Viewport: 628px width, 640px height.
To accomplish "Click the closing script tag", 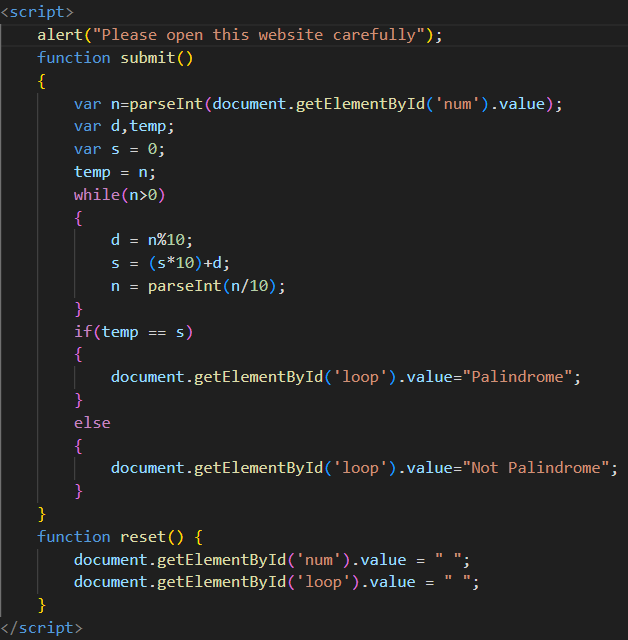I will (41, 627).
